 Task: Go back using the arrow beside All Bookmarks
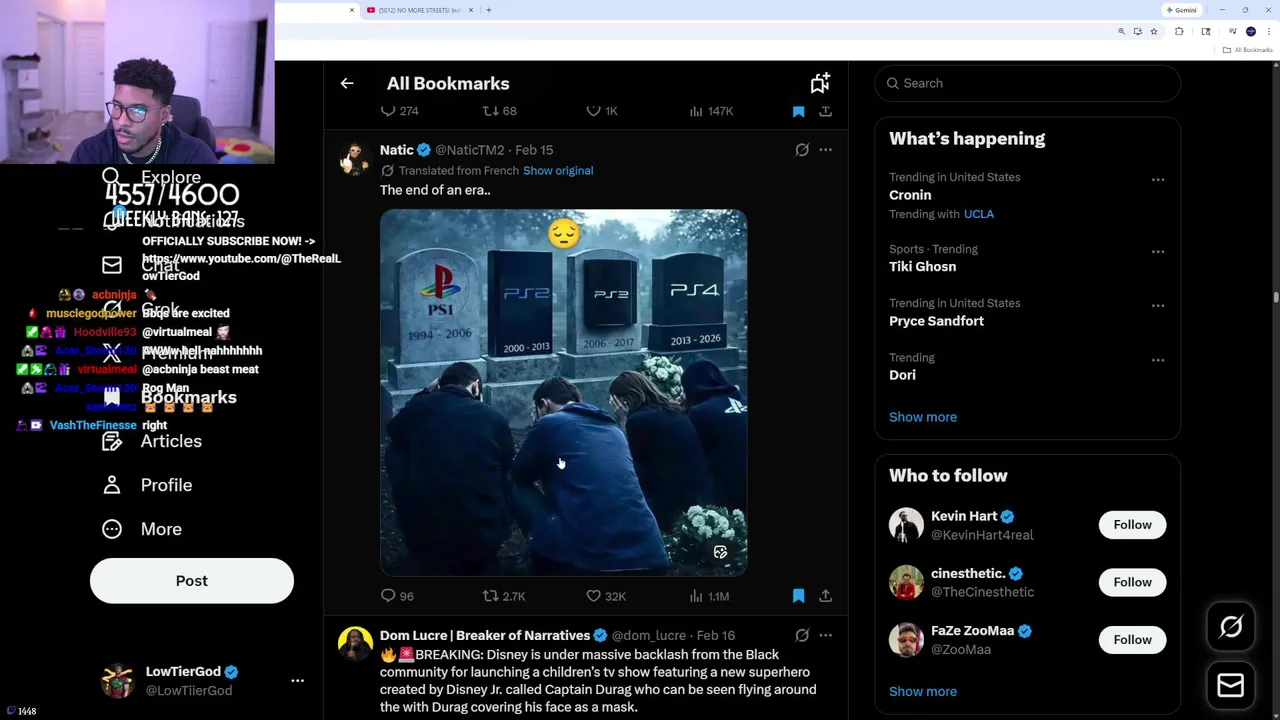(347, 84)
